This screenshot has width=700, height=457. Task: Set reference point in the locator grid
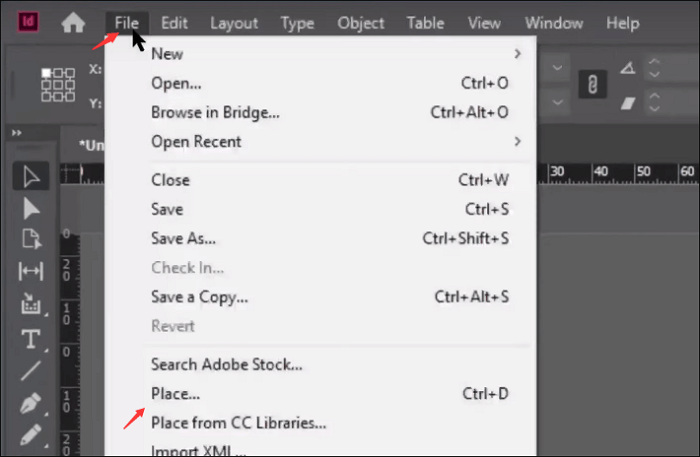[x=58, y=84]
